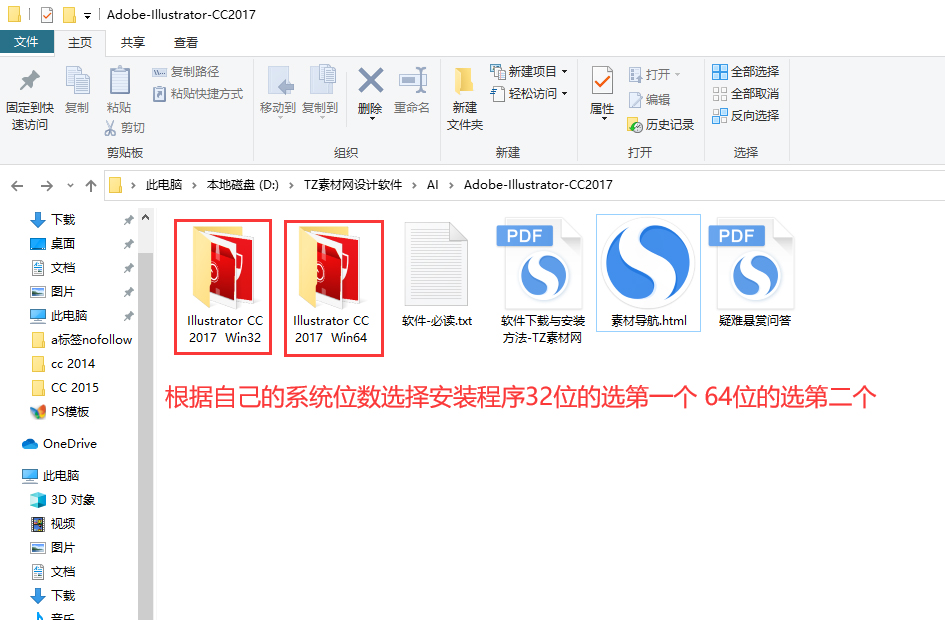
Task: Open 3D 对象 under 此电脑
Action: [x=63, y=500]
